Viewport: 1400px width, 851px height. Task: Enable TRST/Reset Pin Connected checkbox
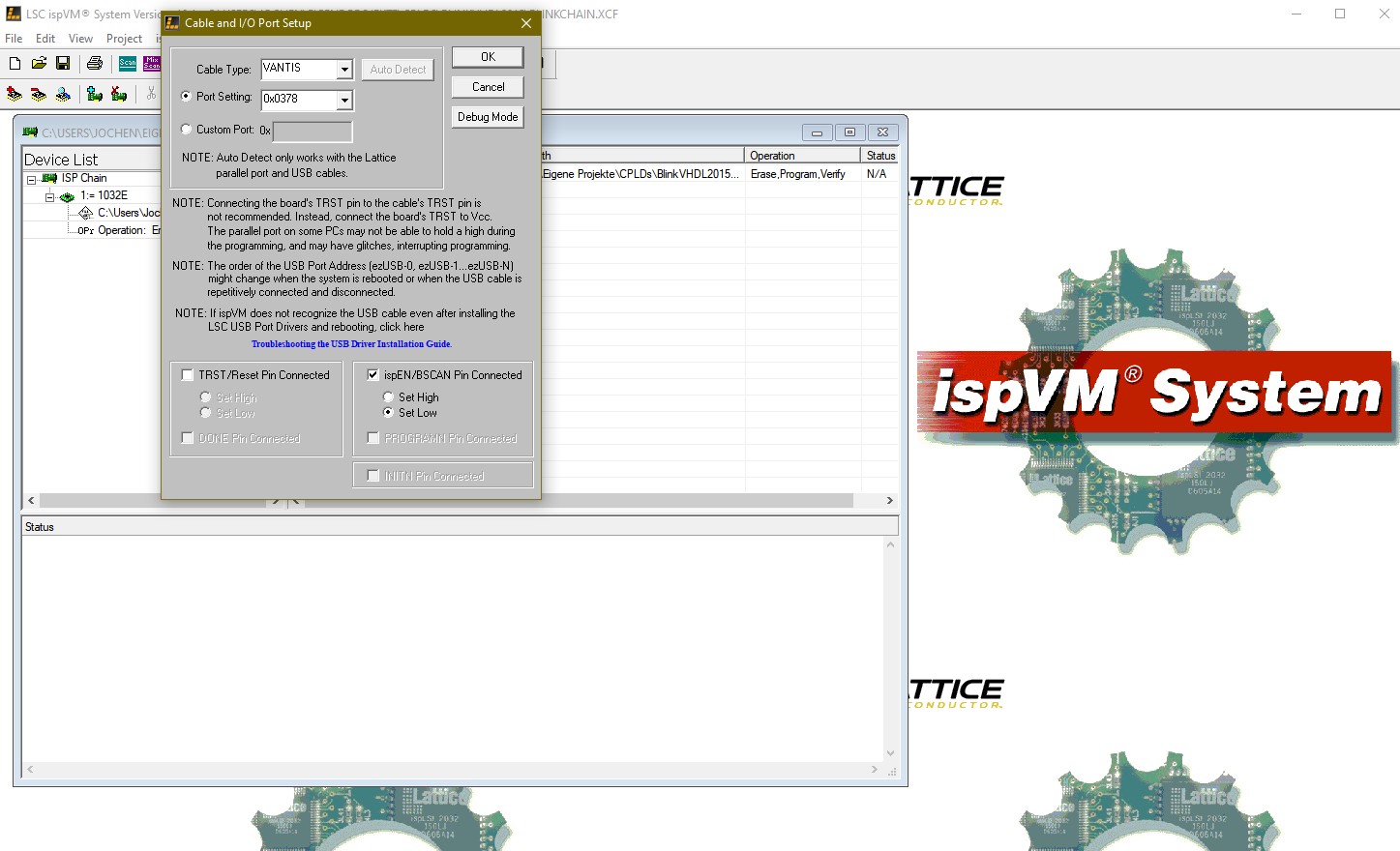tap(188, 375)
